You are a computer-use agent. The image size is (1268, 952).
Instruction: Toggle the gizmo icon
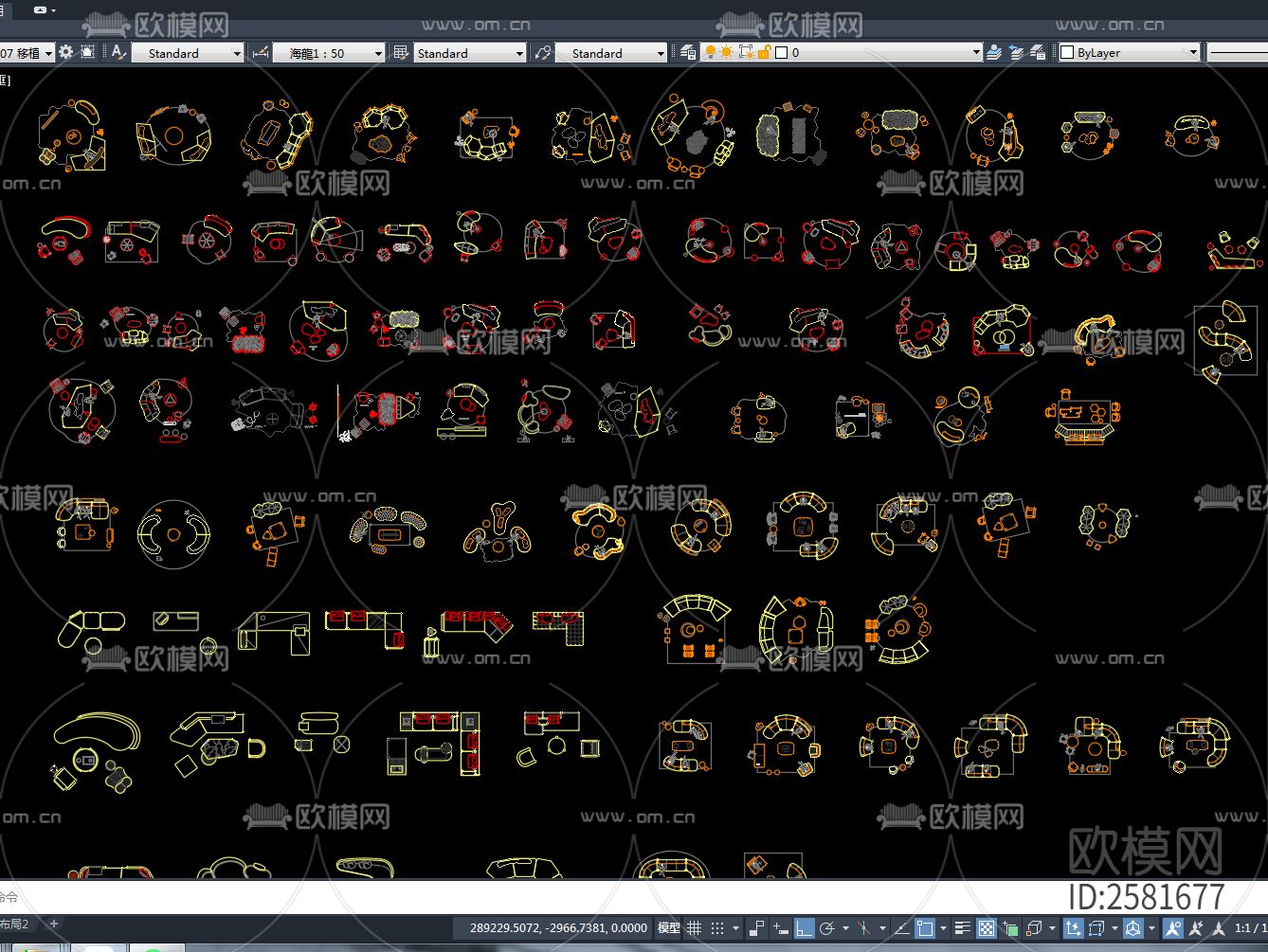tap(1132, 928)
